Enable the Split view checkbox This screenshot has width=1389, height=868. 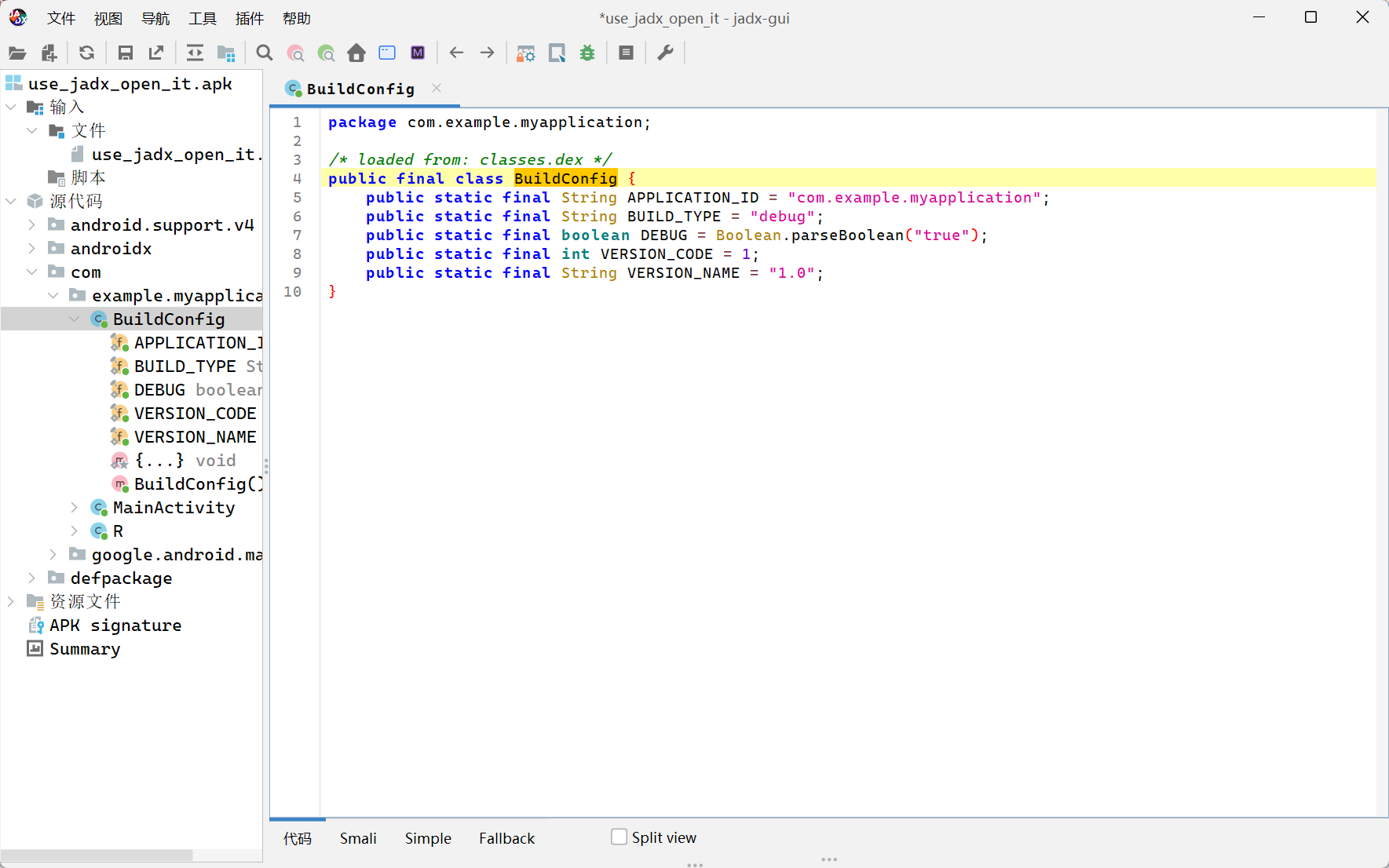[619, 837]
